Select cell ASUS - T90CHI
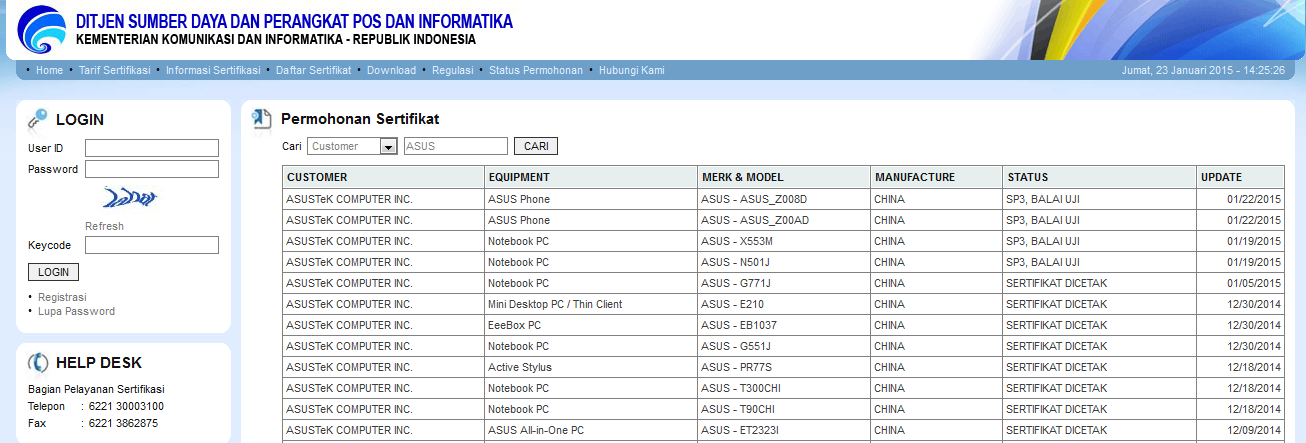Screen dimensions: 1306x443 tap(784, 409)
